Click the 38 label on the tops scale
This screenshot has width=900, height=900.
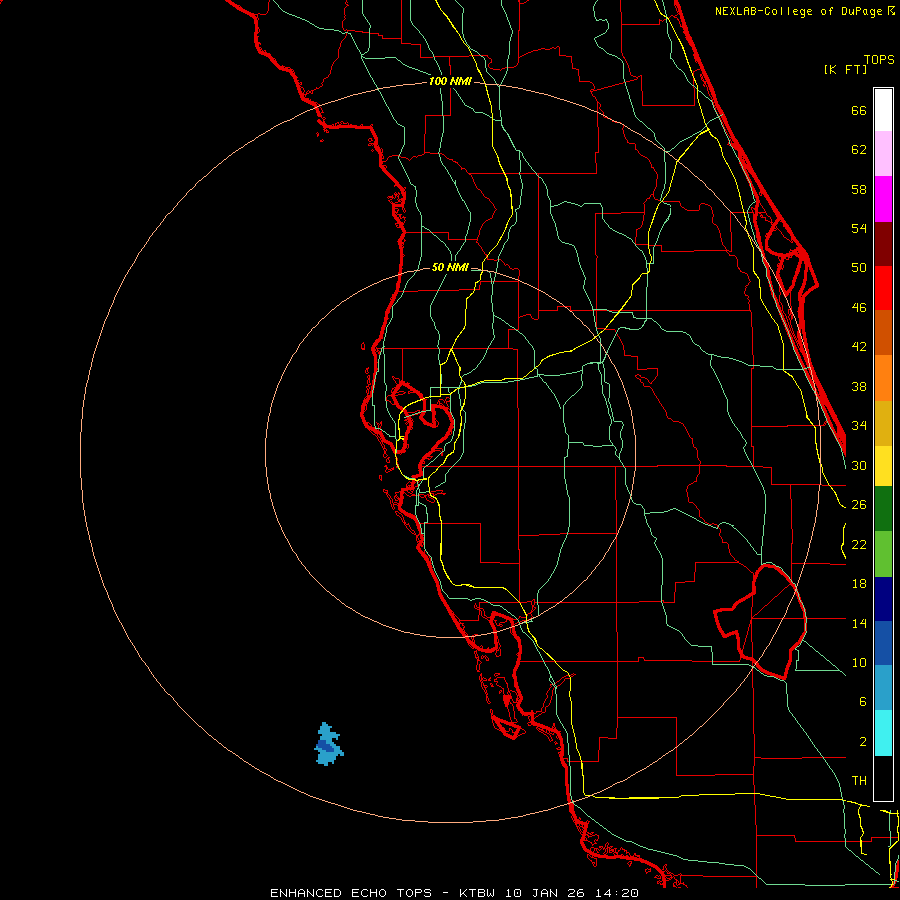tap(859, 386)
